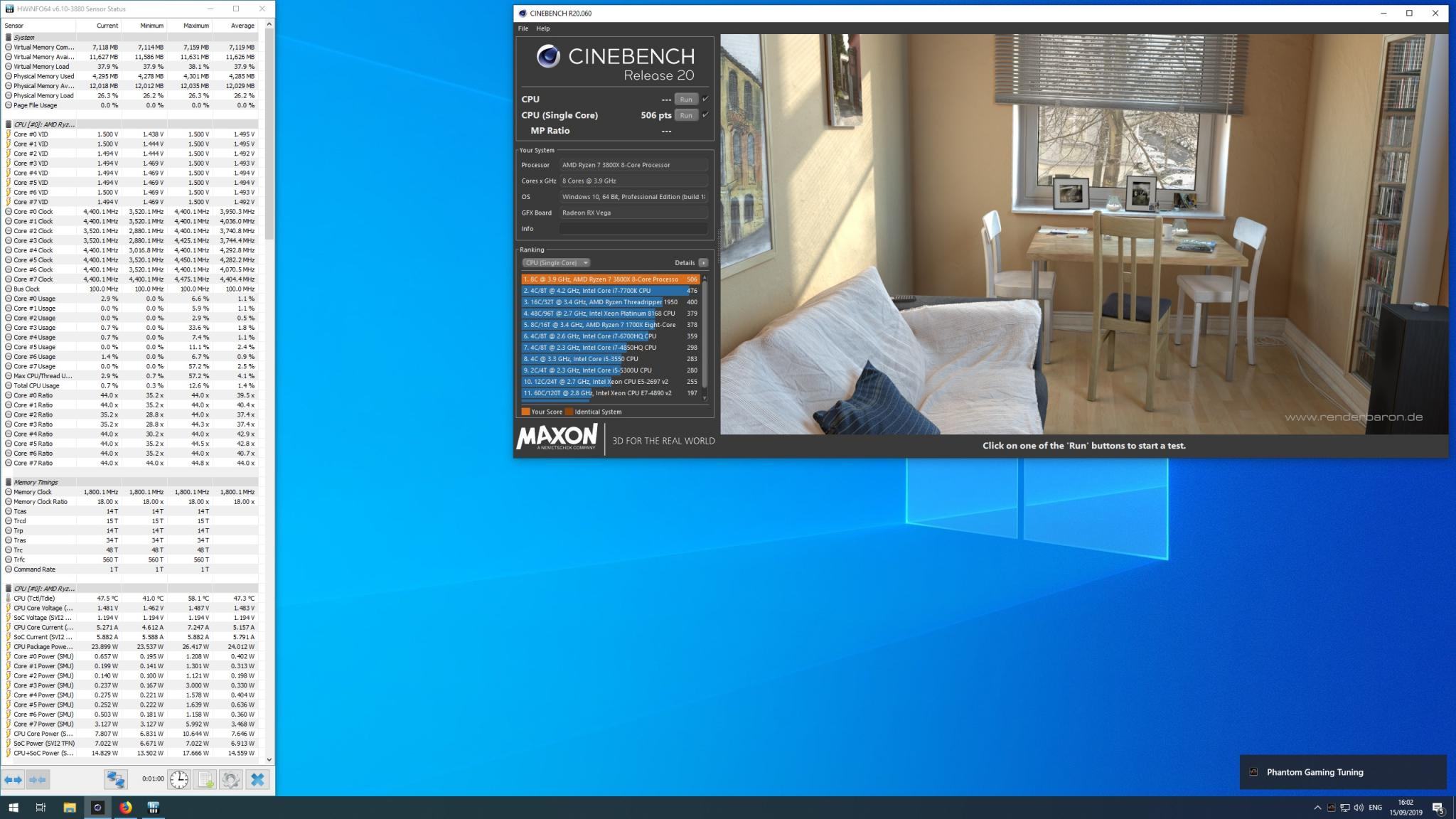Image resolution: width=1456 pixels, height=819 pixels.
Task: Click the blue X close sensors button
Action: point(257,779)
